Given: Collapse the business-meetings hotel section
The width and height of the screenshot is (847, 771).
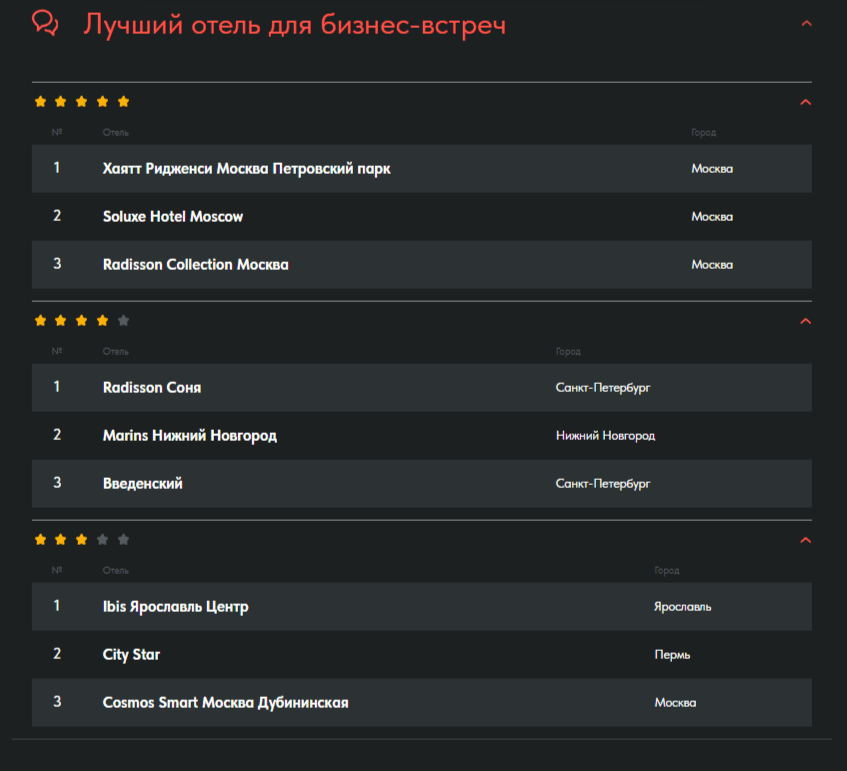Looking at the screenshot, I should [806, 23].
